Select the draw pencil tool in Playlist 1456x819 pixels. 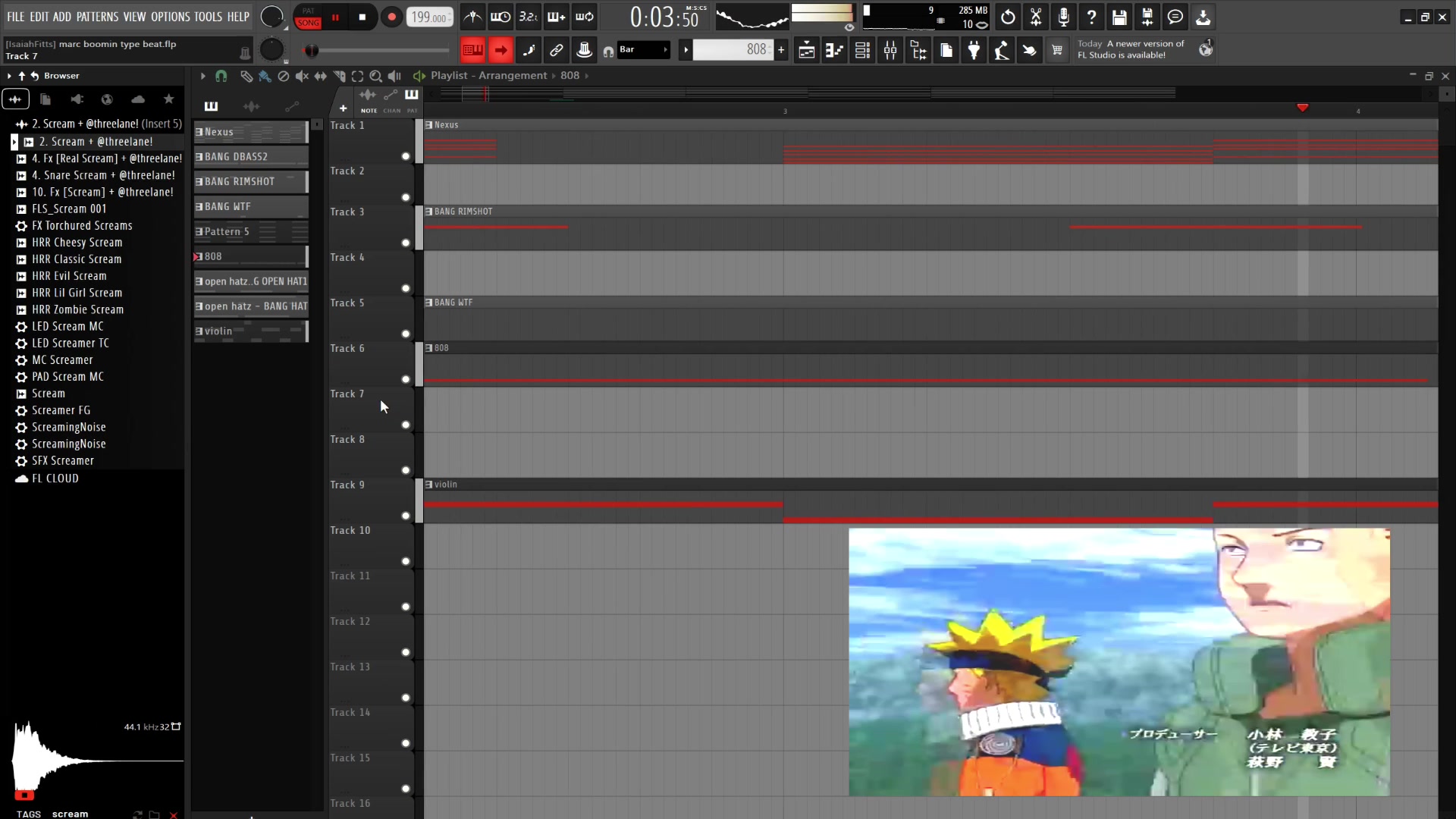point(246,76)
